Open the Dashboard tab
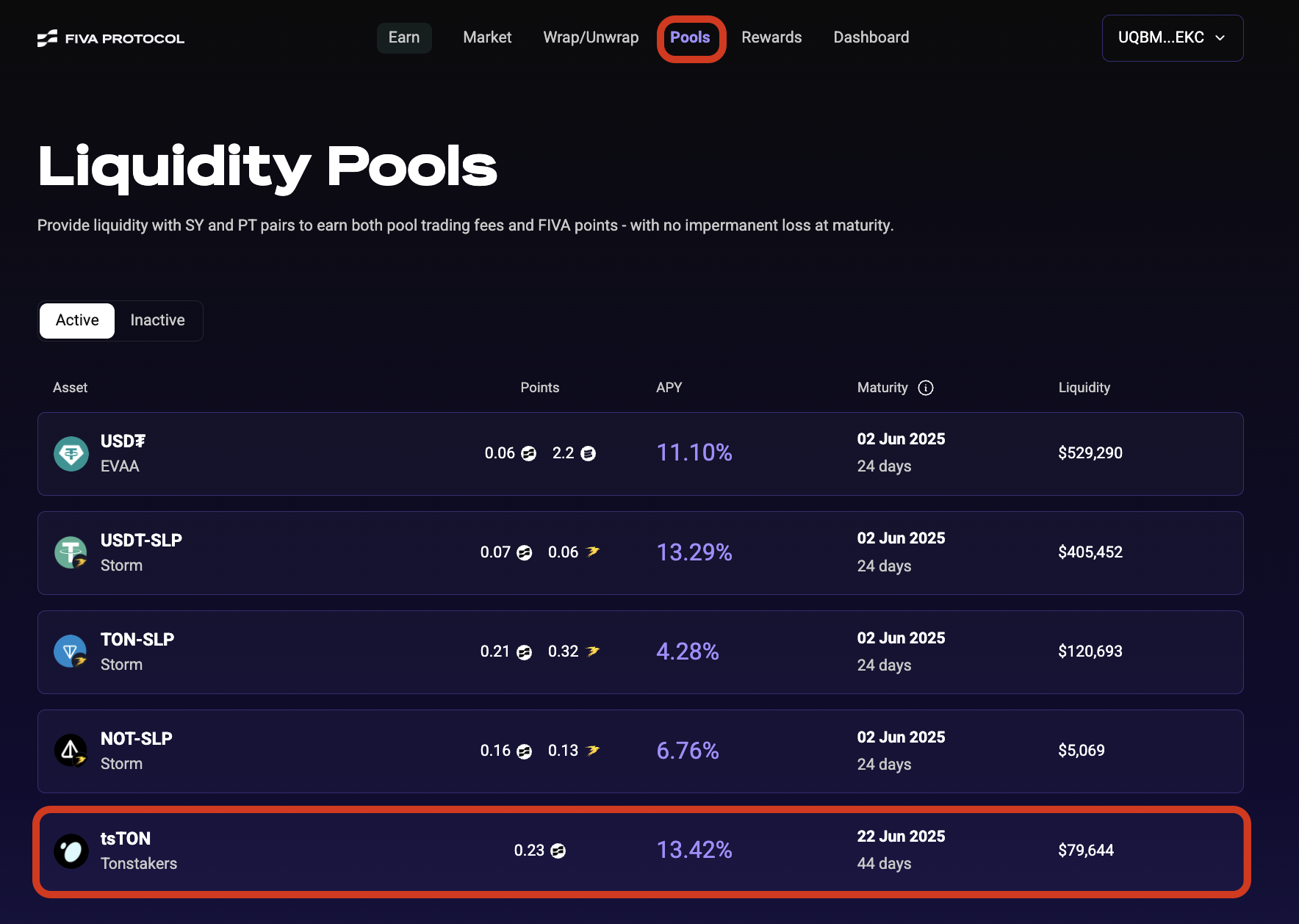 click(871, 37)
